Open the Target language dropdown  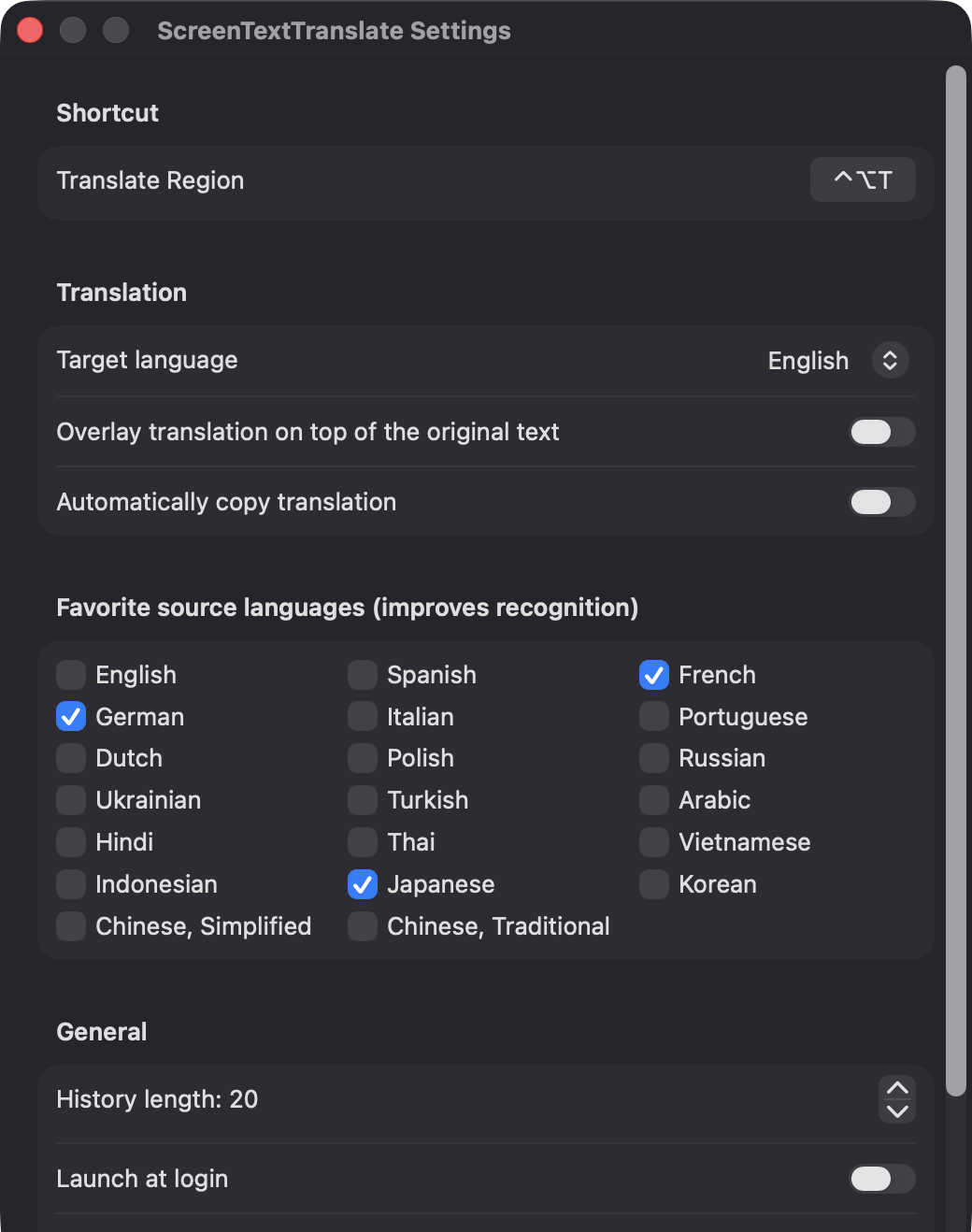tap(890, 360)
